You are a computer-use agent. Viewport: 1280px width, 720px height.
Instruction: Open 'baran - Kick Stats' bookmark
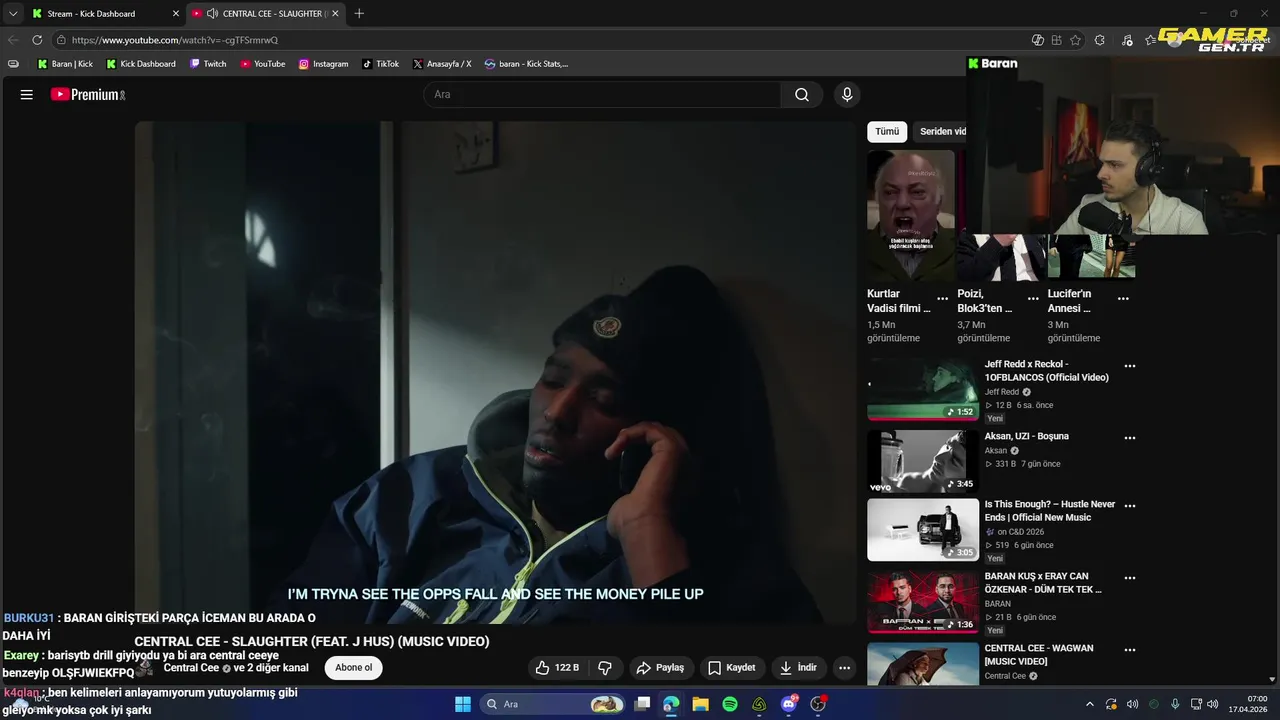click(x=526, y=64)
